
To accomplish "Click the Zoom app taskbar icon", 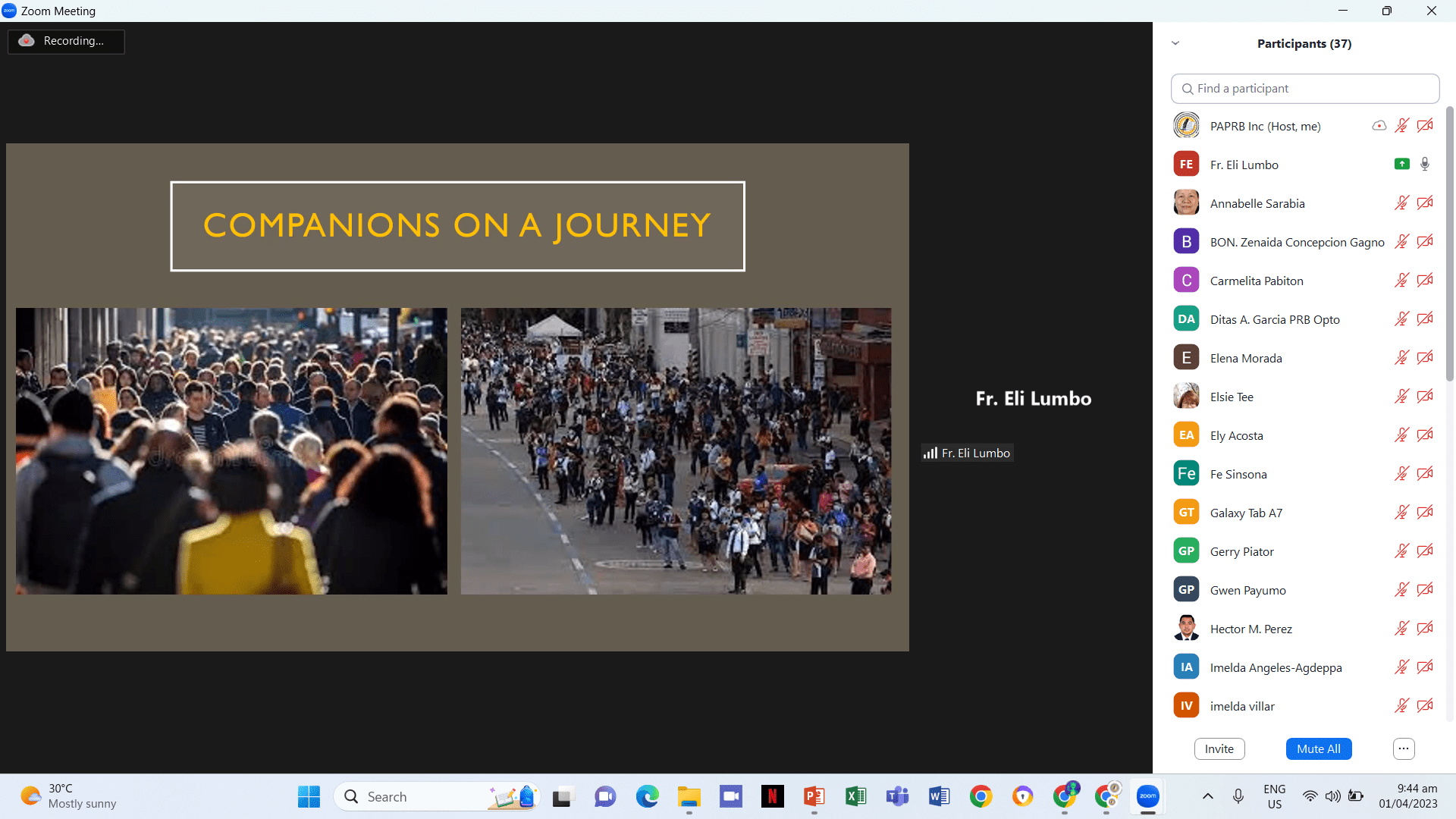I will click(x=1147, y=796).
